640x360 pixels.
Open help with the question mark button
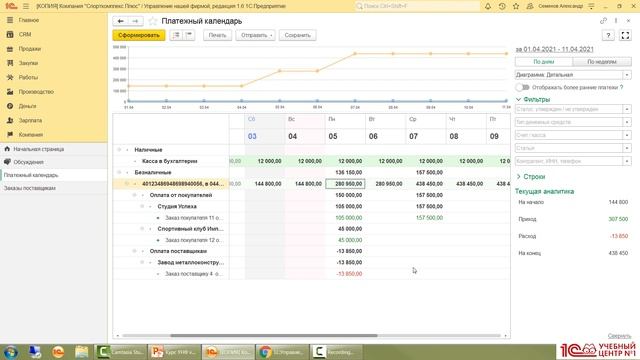click(x=608, y=36)
